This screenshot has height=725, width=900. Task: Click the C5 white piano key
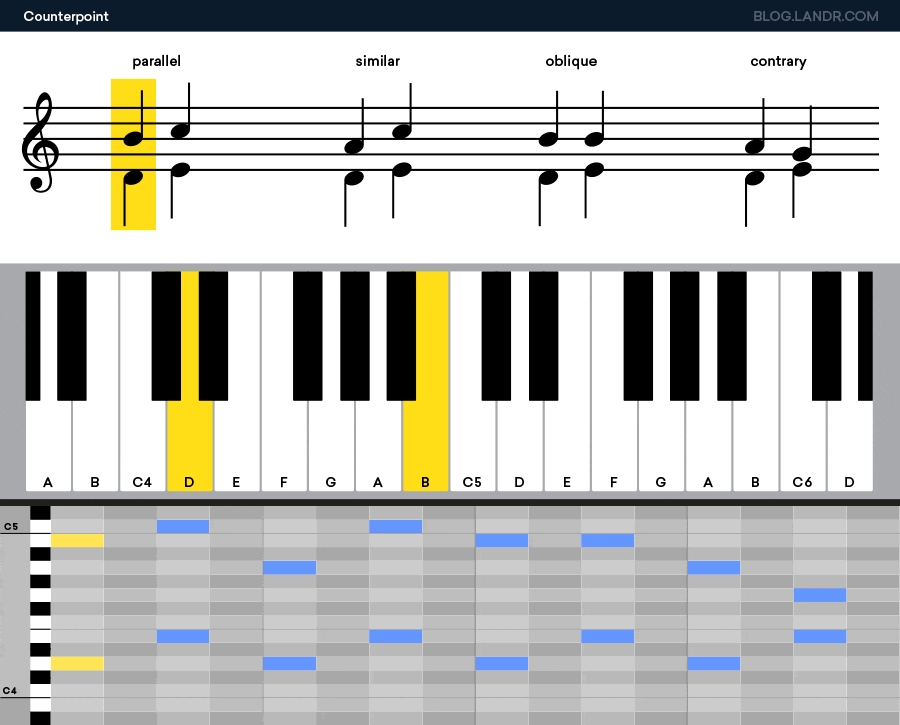coord(472,445)
